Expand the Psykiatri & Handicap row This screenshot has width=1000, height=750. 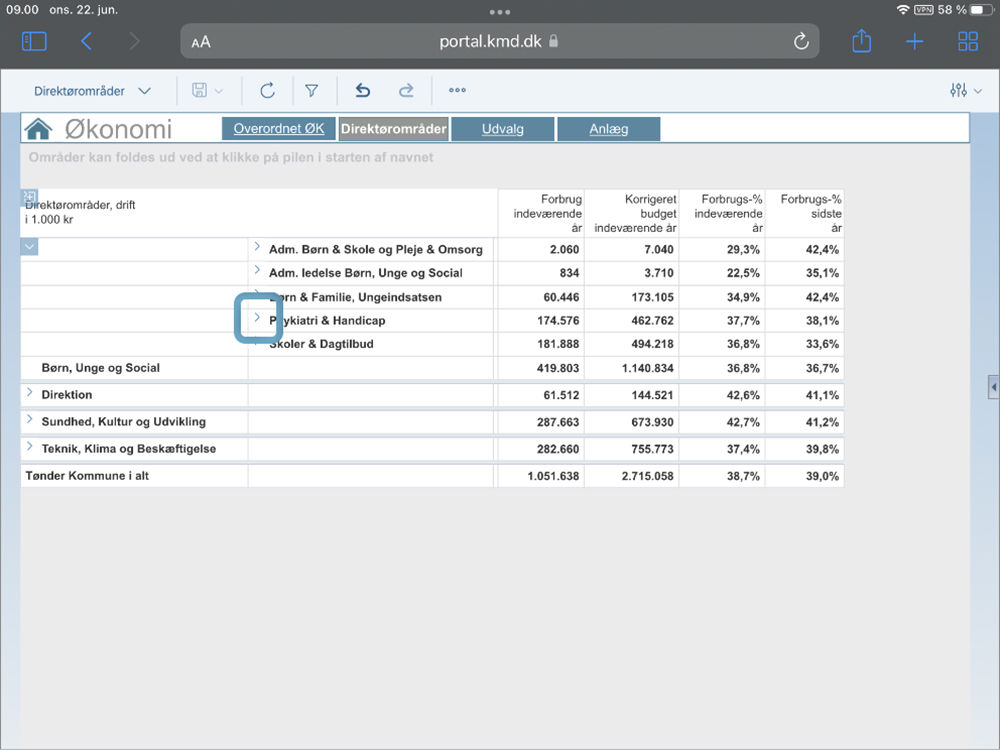pyautogui.click(x=257, y=318)
